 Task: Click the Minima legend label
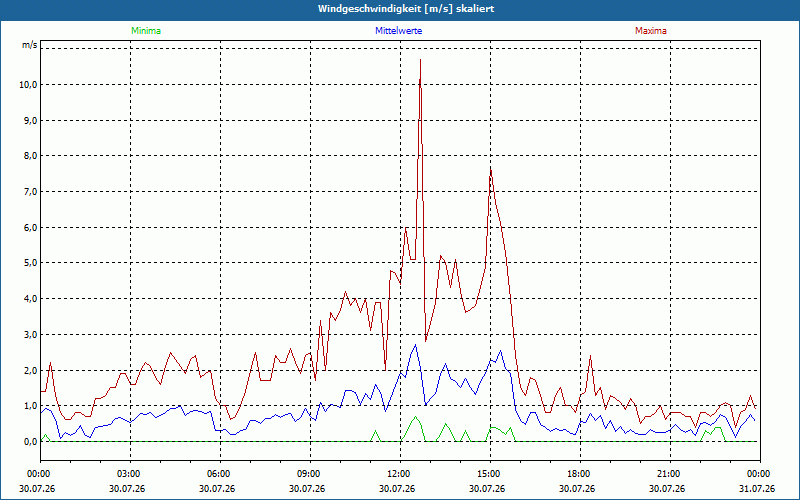coord(146,31)
